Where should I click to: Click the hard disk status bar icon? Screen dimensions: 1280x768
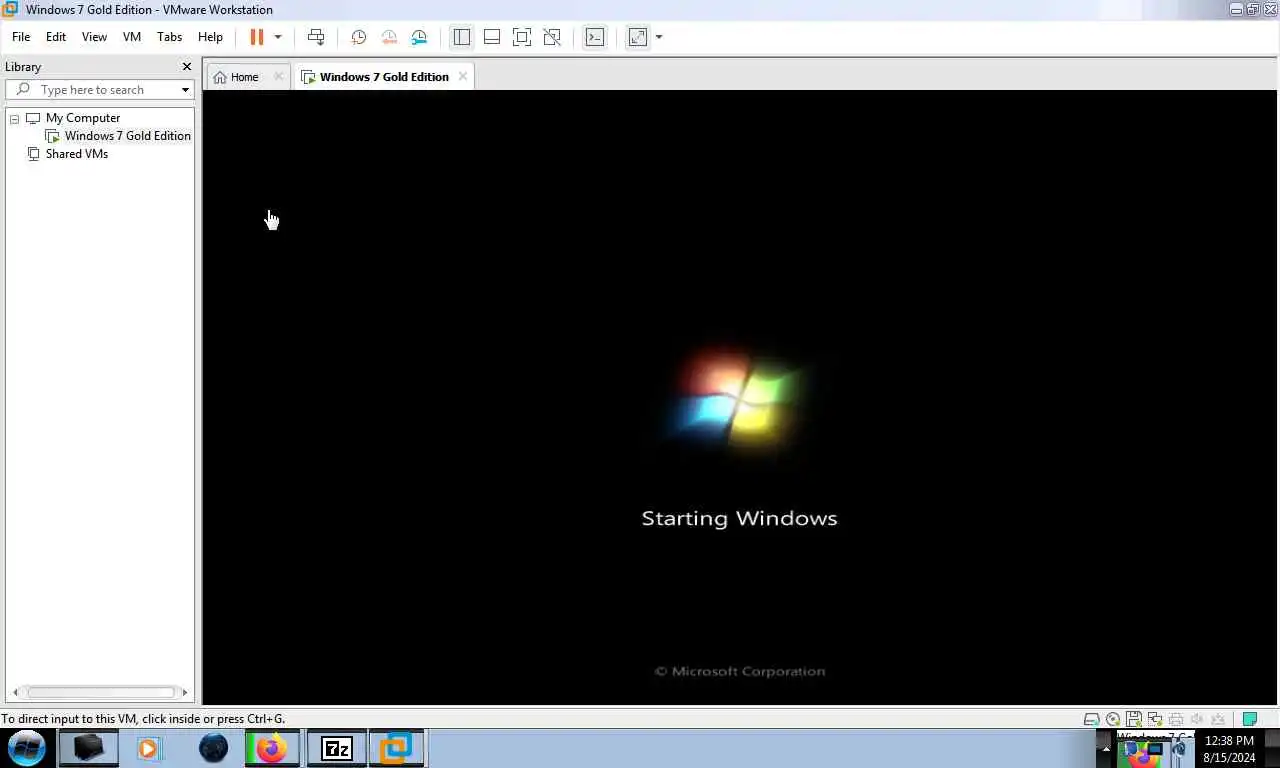click(1092, 719)
